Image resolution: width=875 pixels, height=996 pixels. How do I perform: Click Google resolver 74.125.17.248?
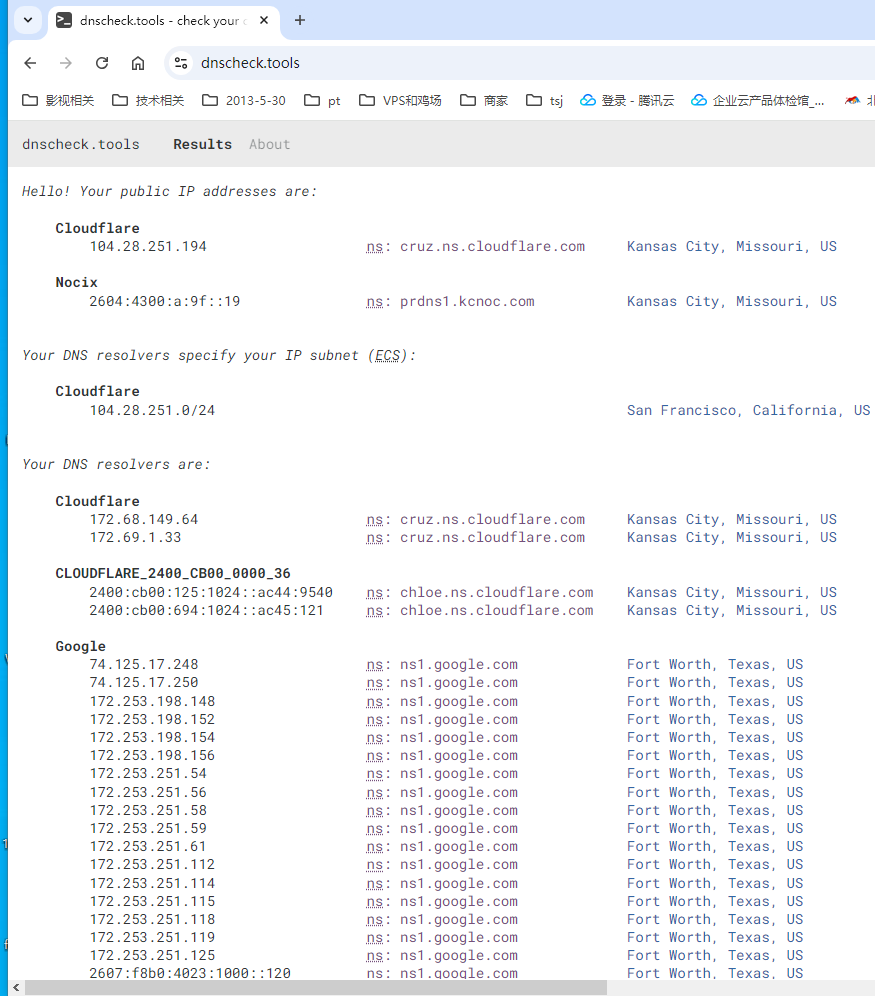pyautogui.click(x=144, y=664)
